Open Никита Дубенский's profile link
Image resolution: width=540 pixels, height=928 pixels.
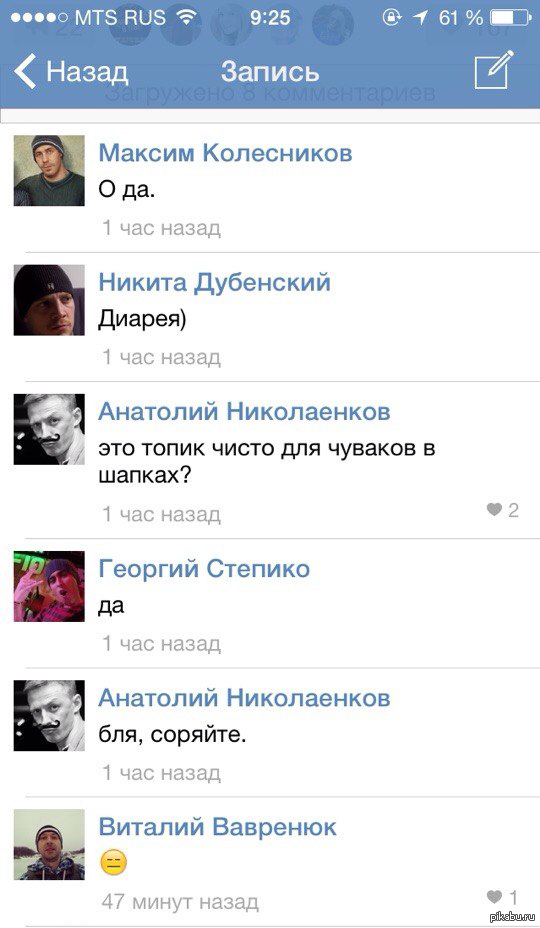pyautogui.click(x=214, y=282)
